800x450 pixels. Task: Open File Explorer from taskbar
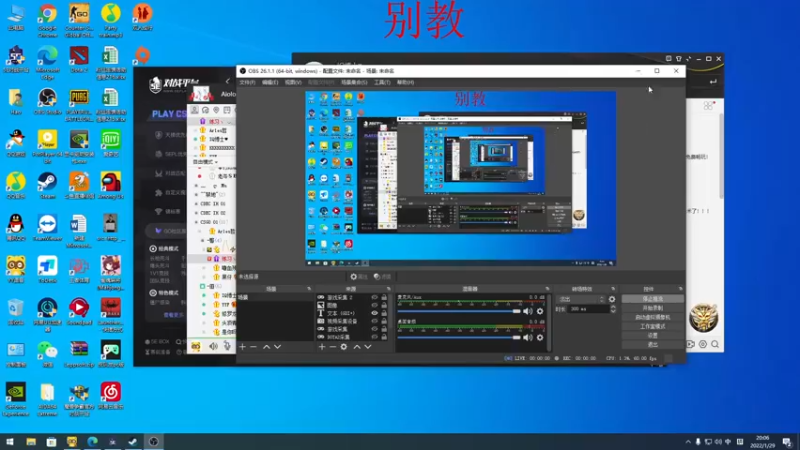[x=31, y=442]
